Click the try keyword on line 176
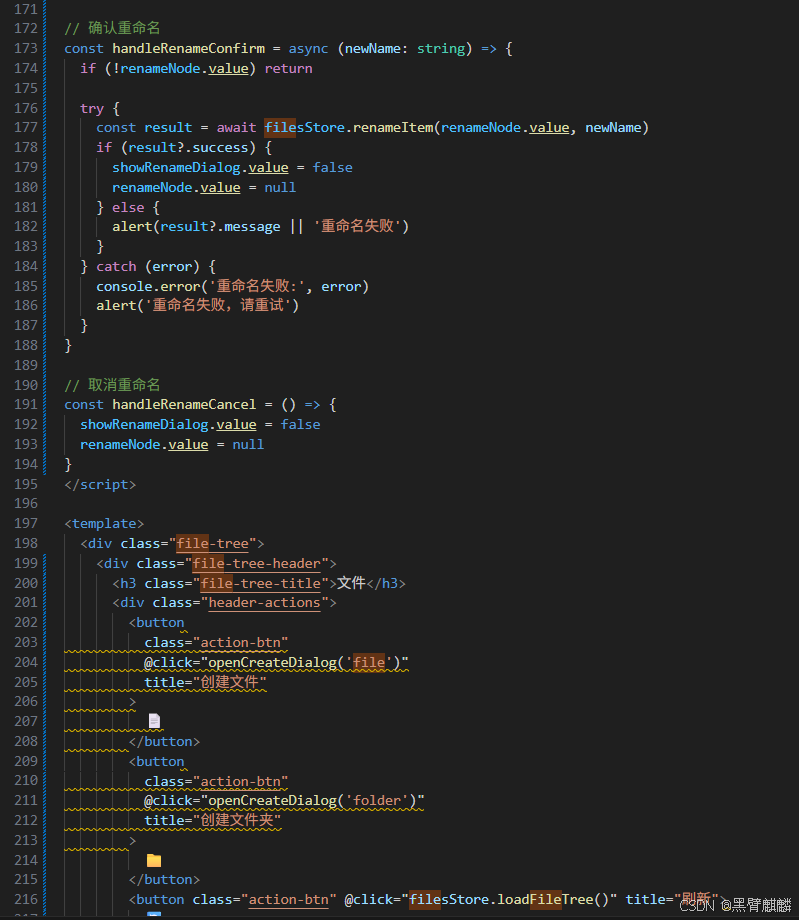Image resolution: width=799 pixels, height=920 pixels. [92, 109]
